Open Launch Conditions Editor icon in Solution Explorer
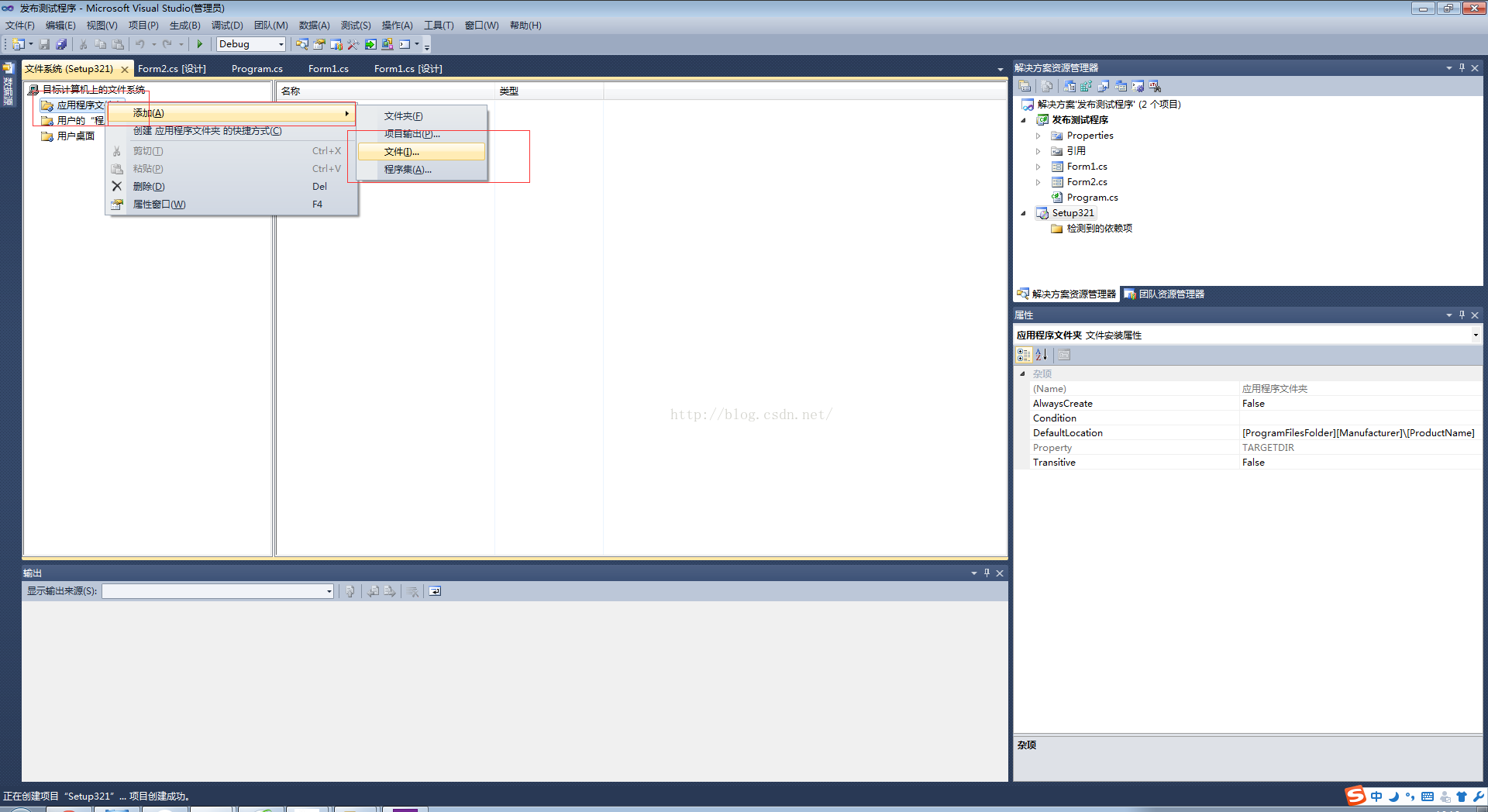 tap(1155, 86)
